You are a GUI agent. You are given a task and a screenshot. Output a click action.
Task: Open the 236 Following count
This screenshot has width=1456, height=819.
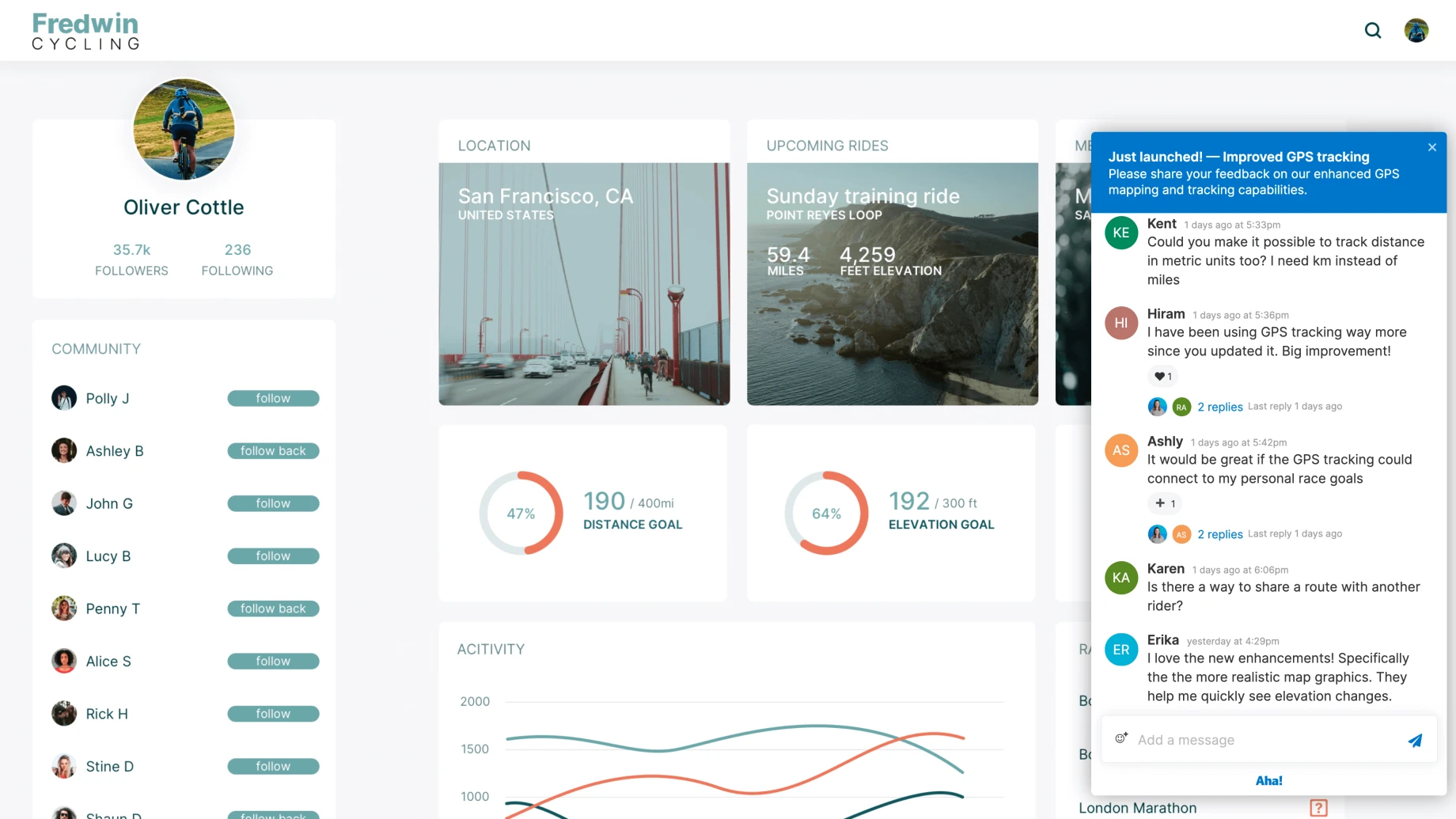coord(237,259)
